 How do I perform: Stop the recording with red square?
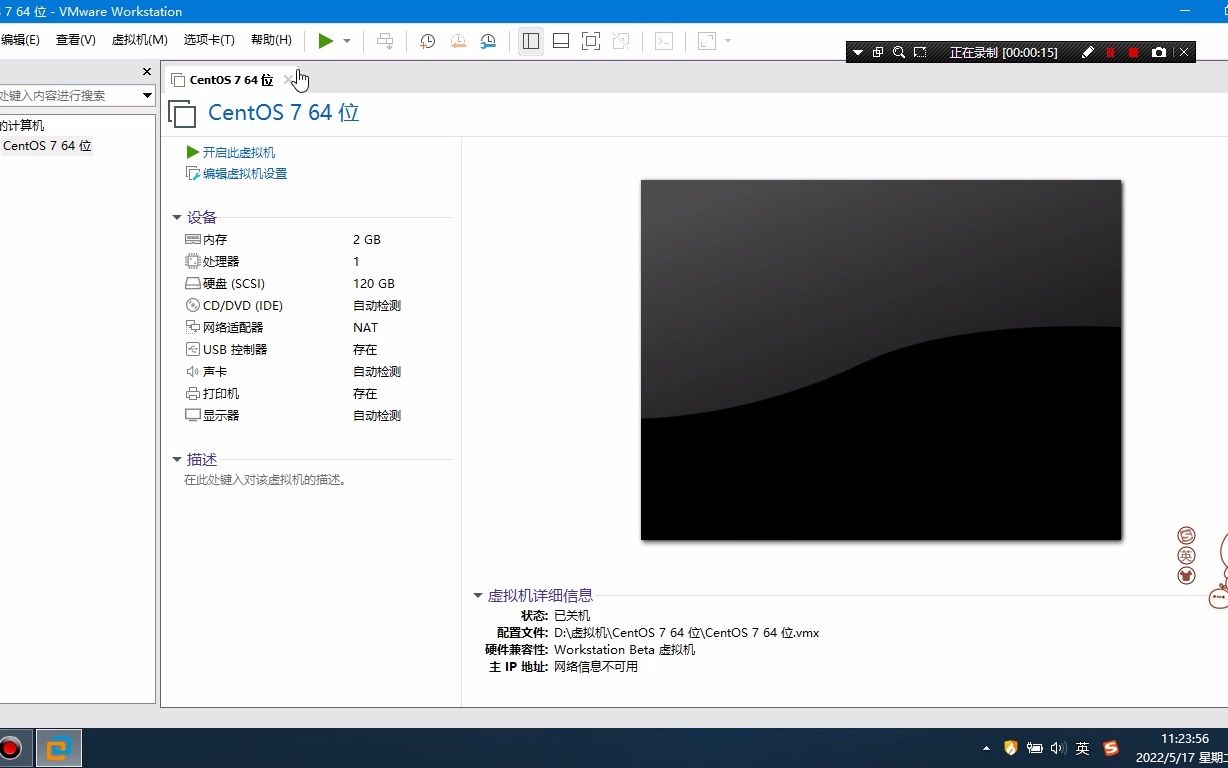[1134, 52]
